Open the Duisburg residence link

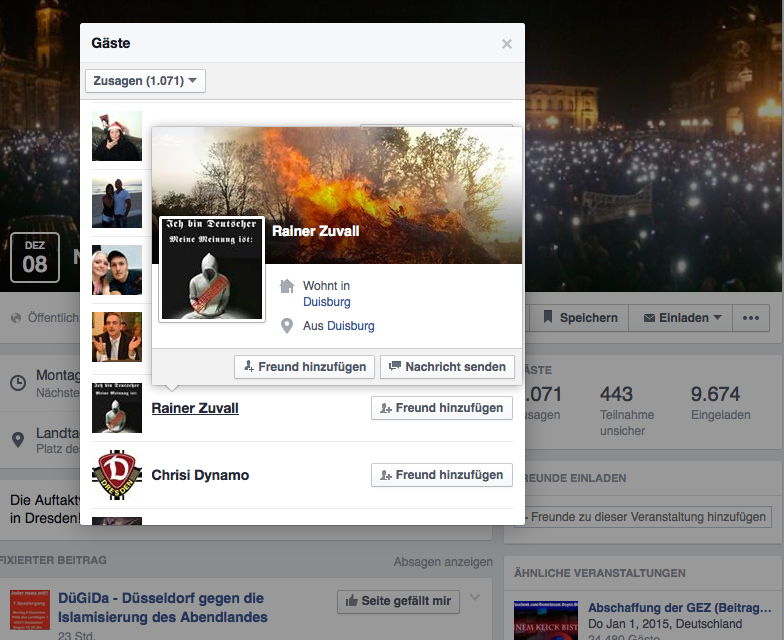[x=327, y=301]
